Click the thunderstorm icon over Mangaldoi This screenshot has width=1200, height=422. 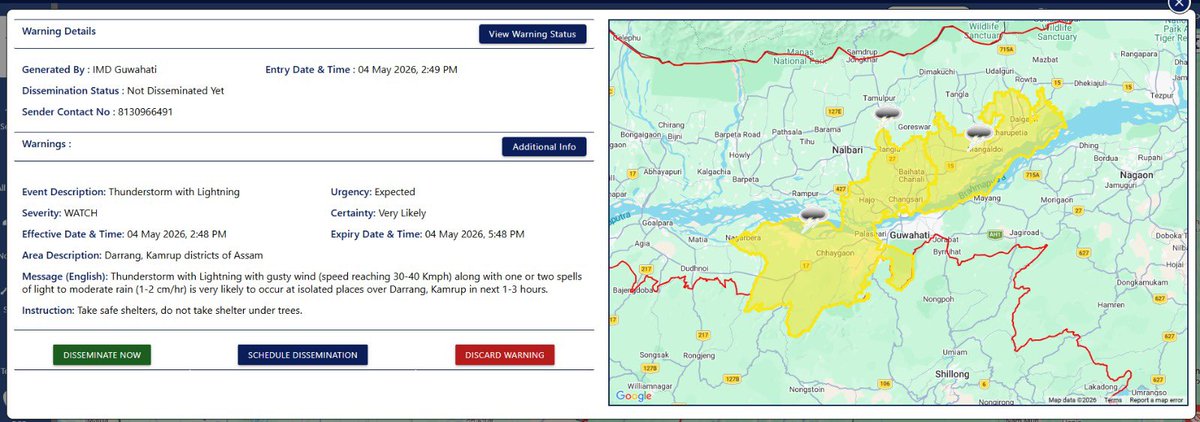[978, 132]
